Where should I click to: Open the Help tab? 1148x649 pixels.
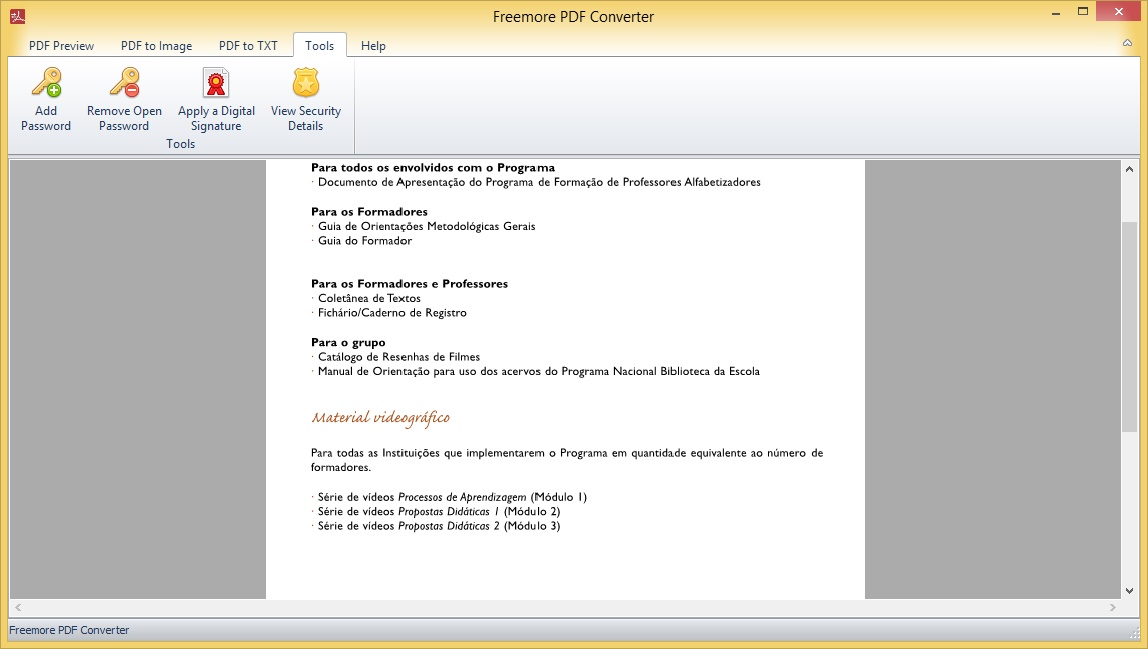coord(373,45)
